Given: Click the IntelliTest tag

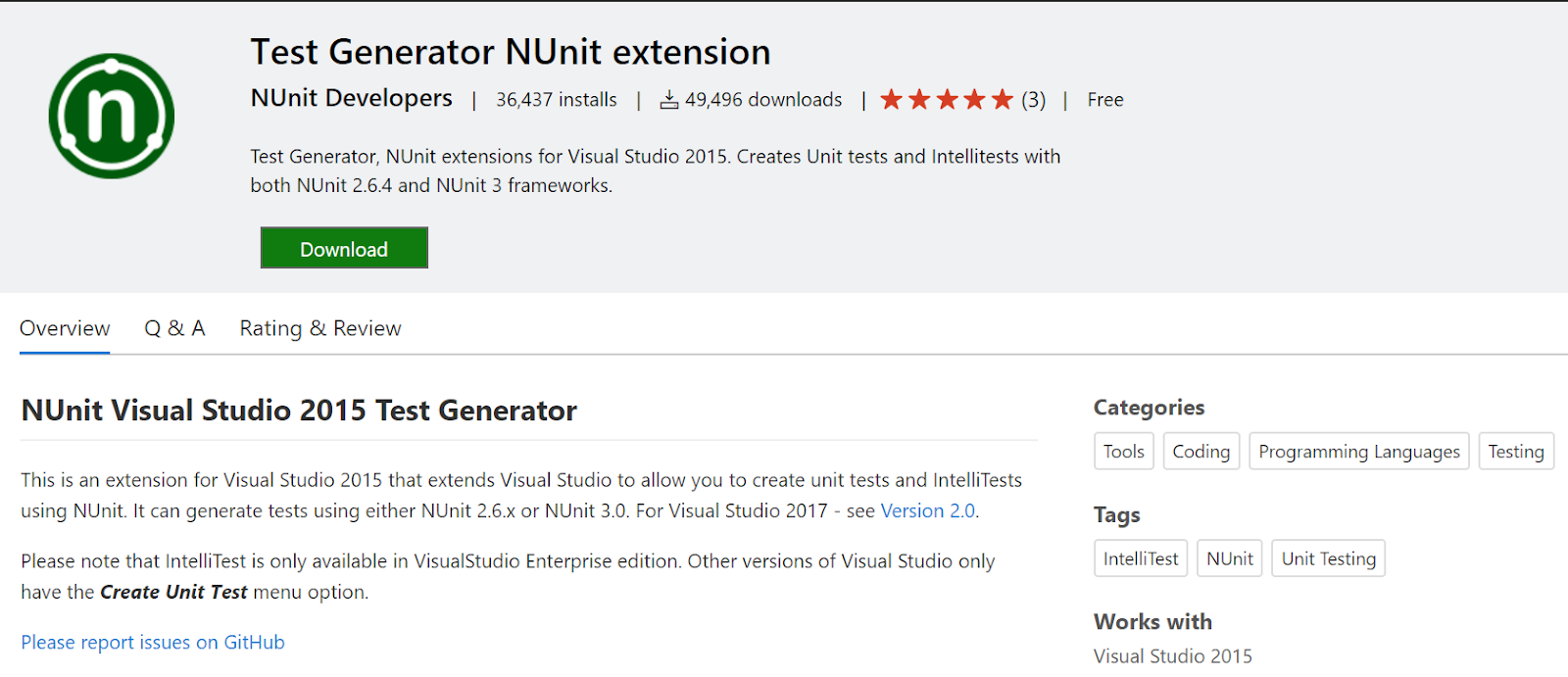Looking at the screenshot, I should pos(1140,557).
